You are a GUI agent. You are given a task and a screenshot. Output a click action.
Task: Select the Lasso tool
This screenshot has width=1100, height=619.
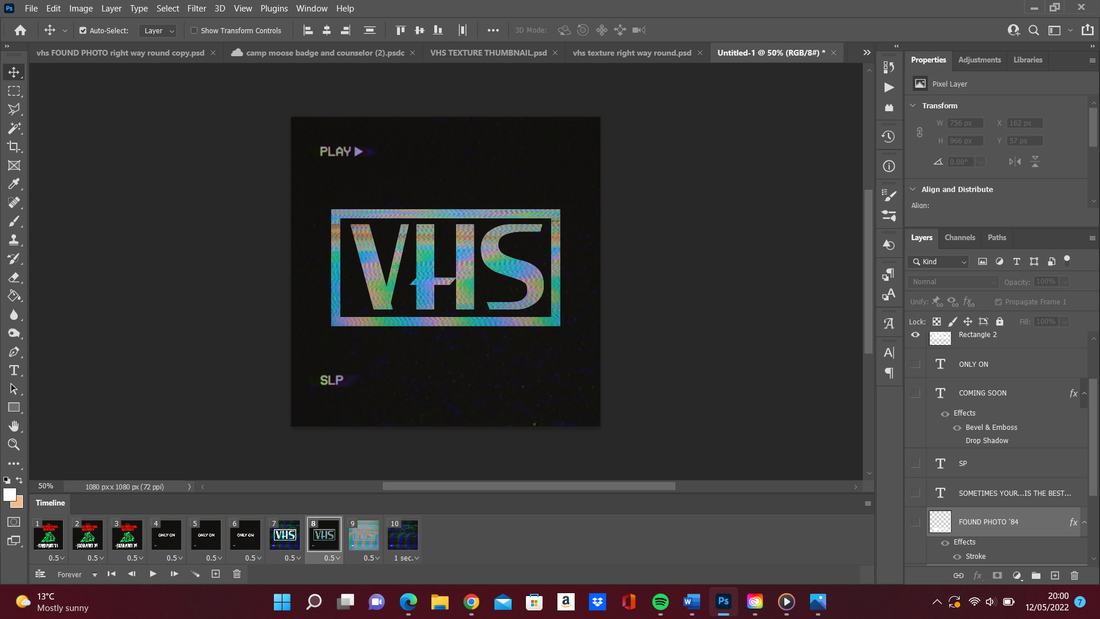point(14,109)
